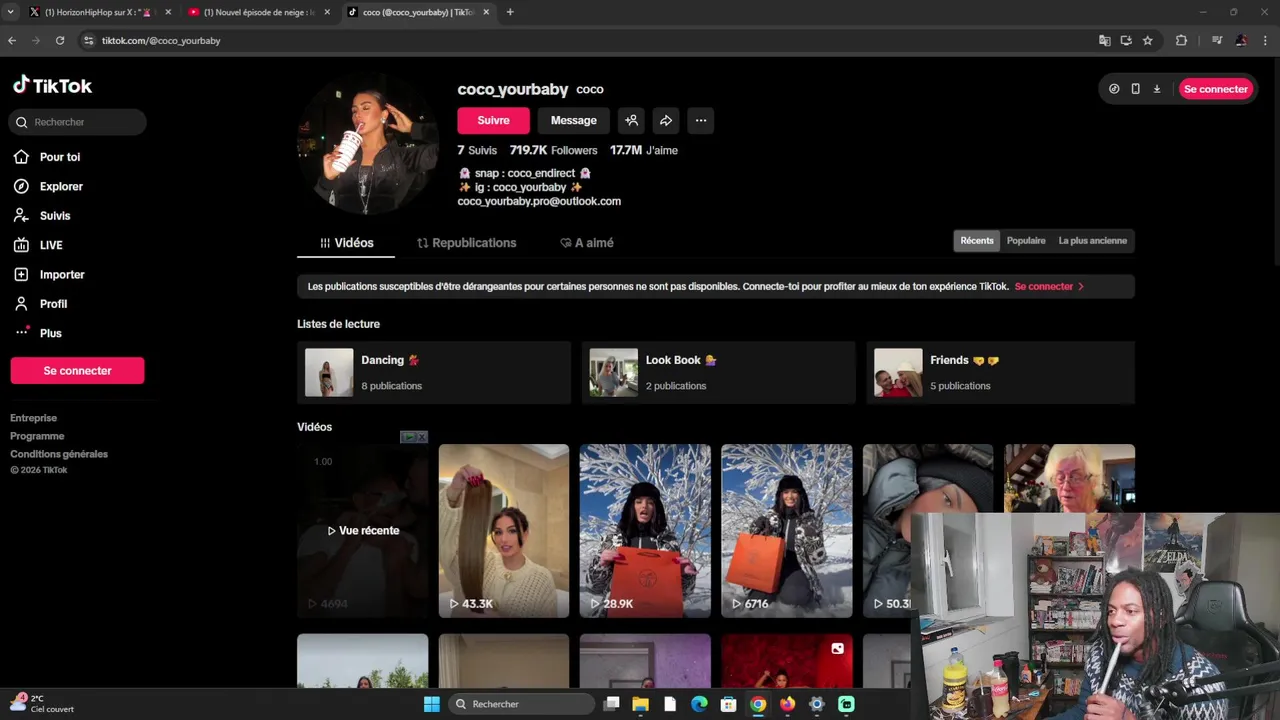Image resolution: width=1280 pixels, height=720 pixels.
Task: Click the site info icon in address bar
Action: tap(88, 40)
